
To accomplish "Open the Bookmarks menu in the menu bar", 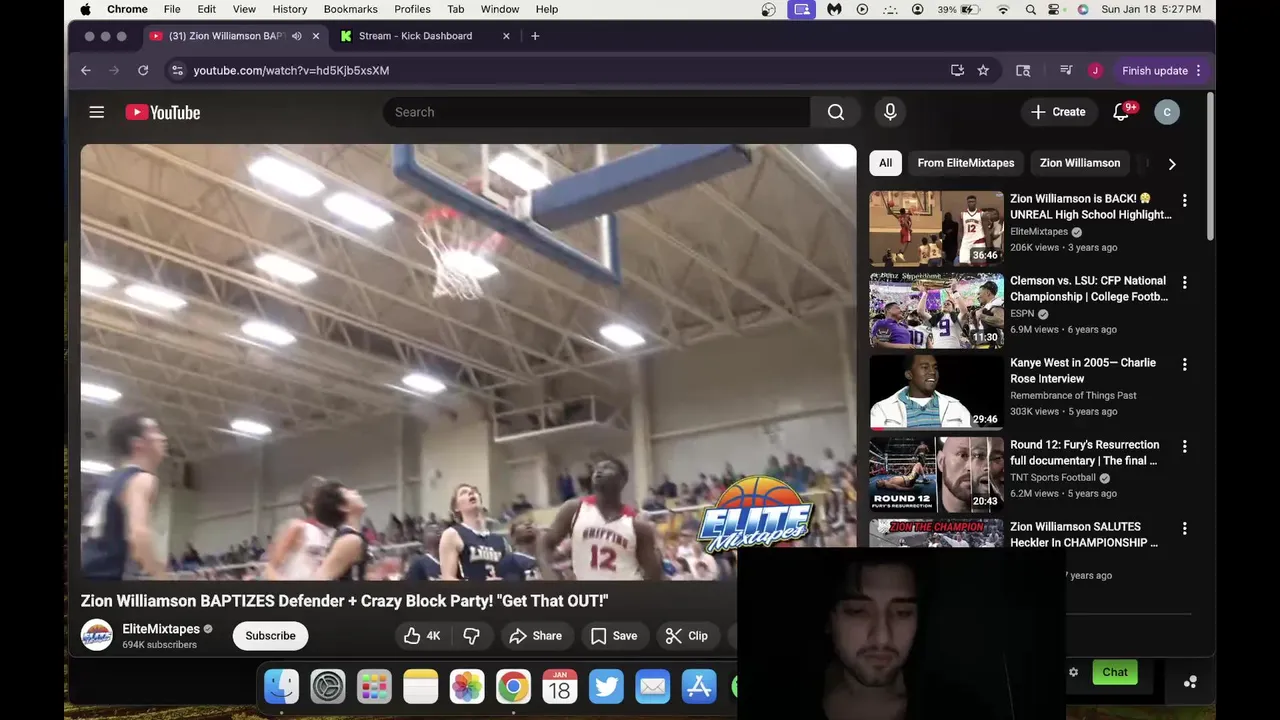I will [x=351, y=9].
